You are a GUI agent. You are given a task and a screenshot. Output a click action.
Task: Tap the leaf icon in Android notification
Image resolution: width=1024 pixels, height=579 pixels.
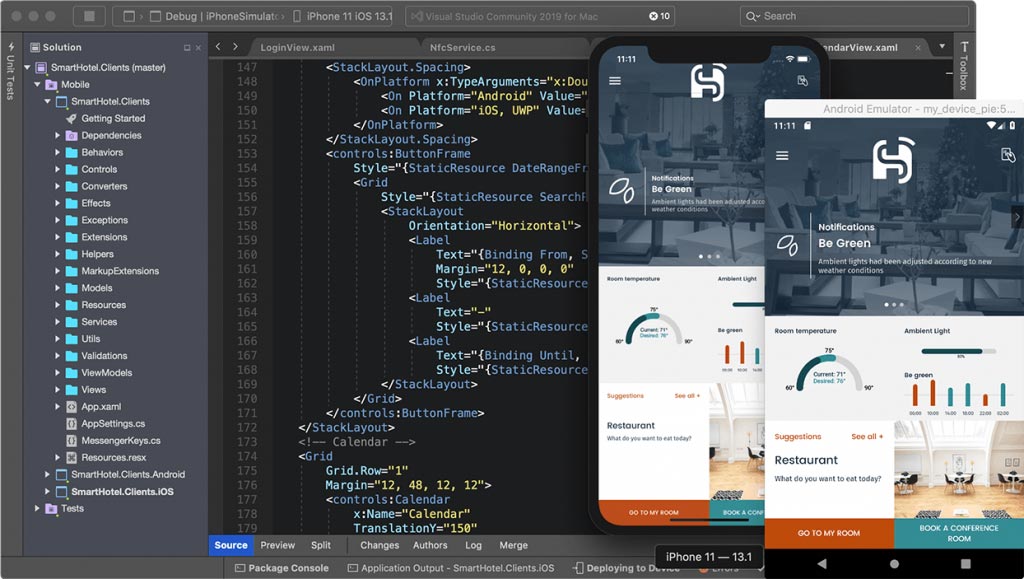click(x=787, y=245)
